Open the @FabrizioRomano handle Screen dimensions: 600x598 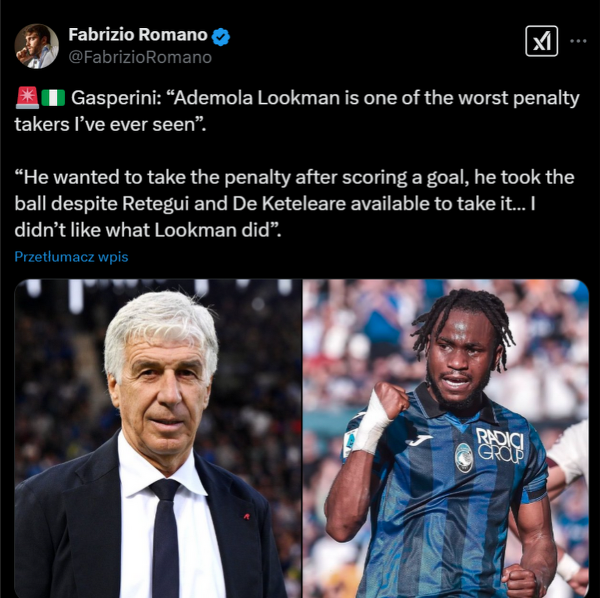pos(140,57)
